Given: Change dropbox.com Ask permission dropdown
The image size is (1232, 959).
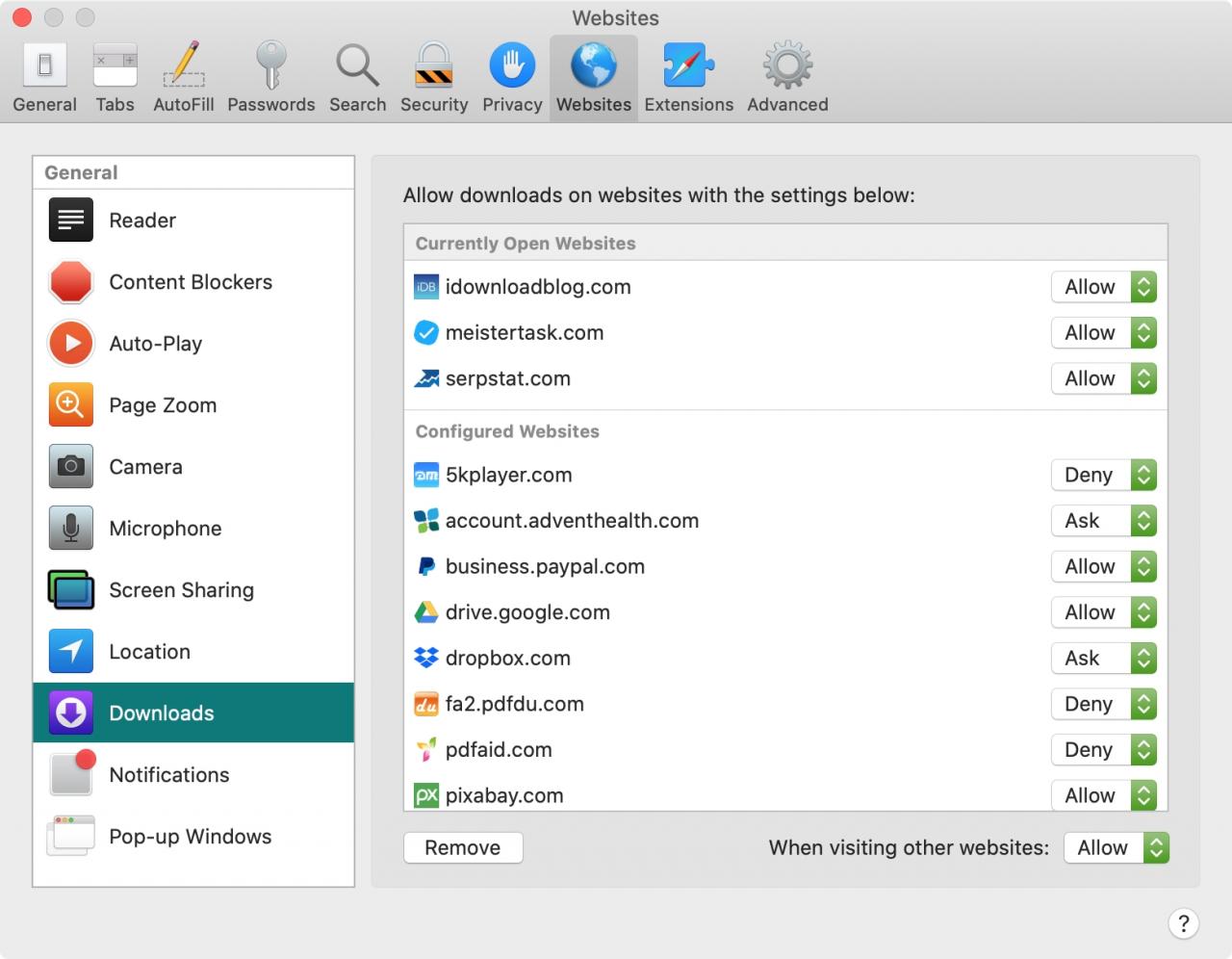Looking at the screenshot, I should pos(1104,658).
